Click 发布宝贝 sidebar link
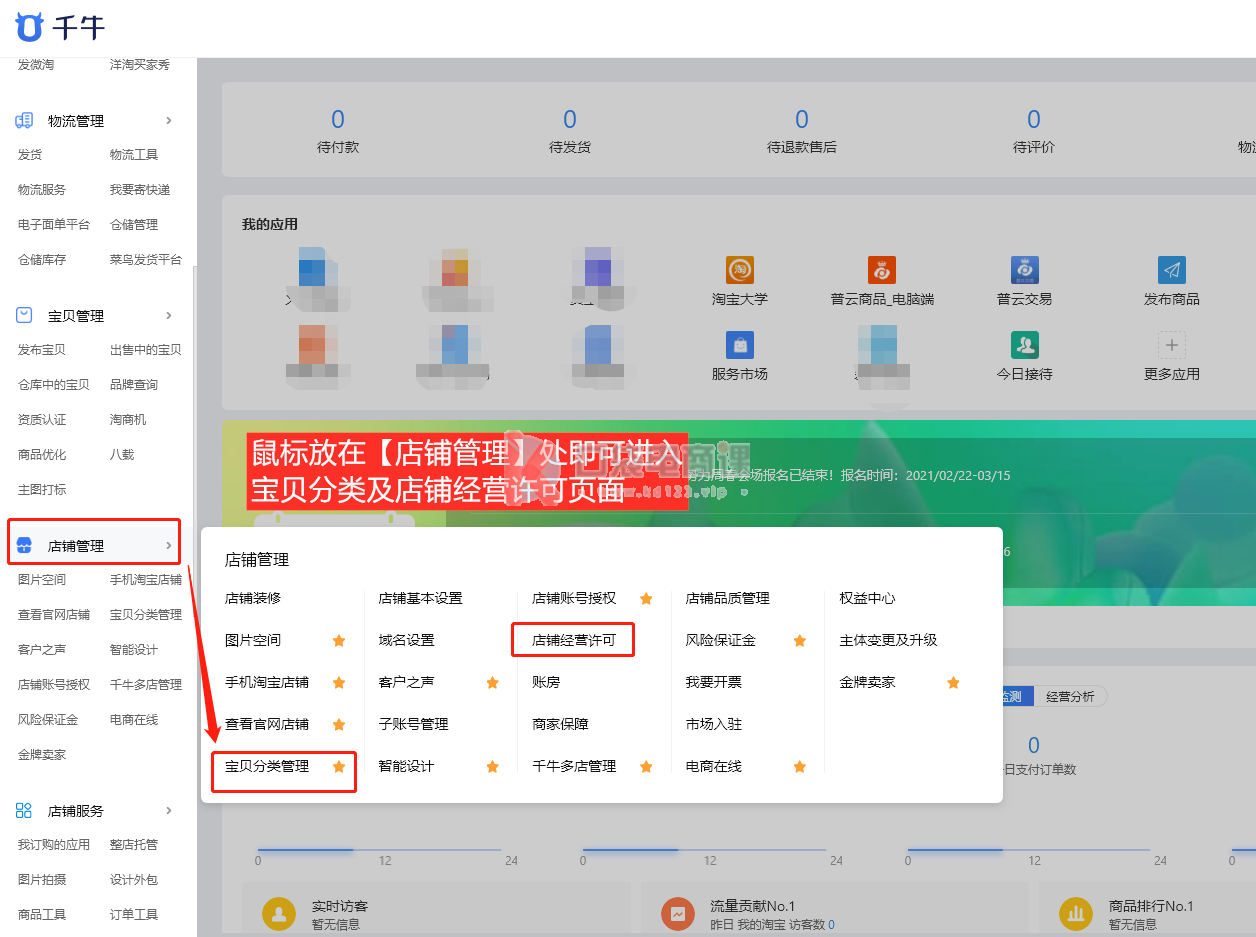Screen dimensions: 1256x937 (x=42, y=350)
